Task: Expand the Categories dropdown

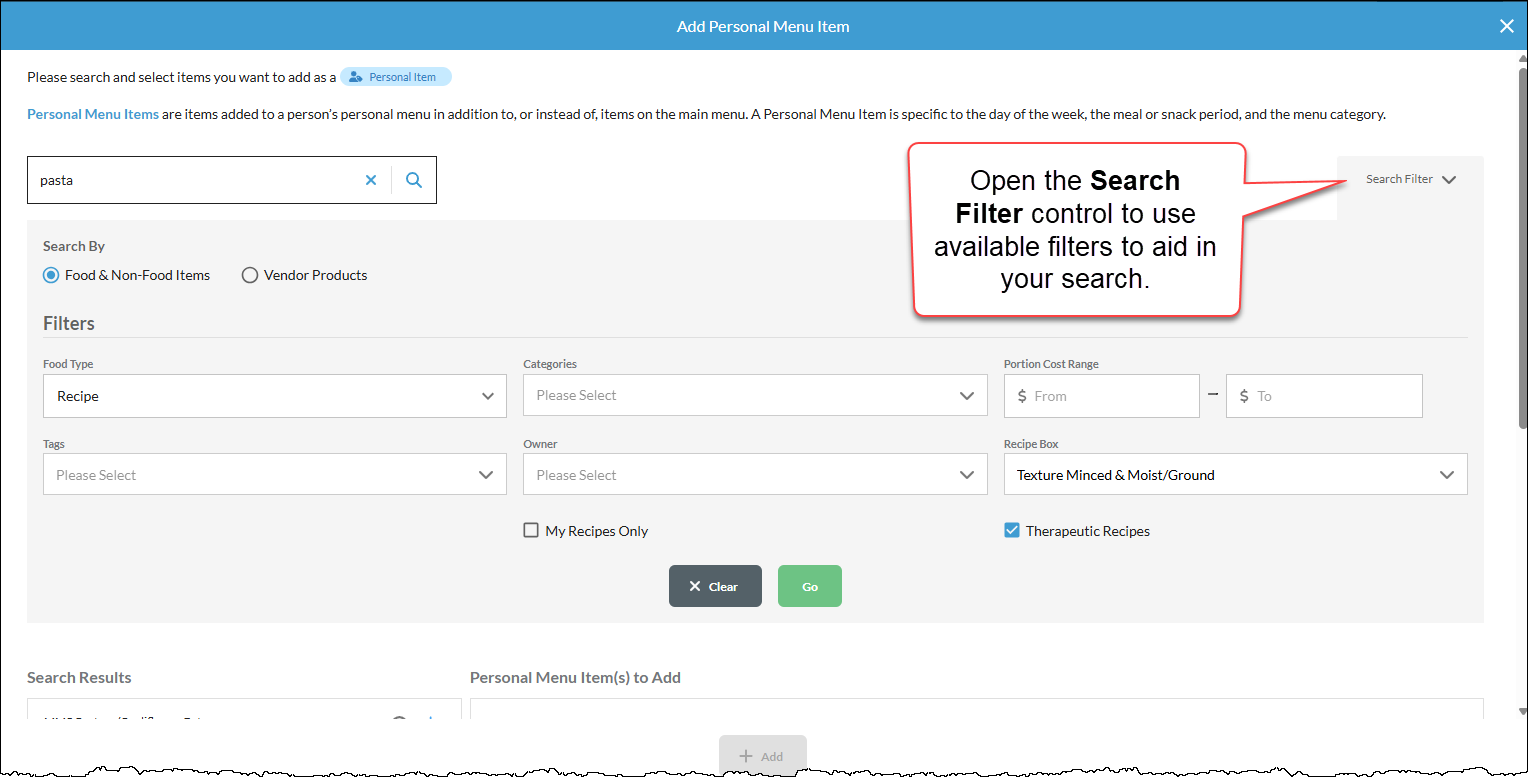Action: (755, 396)
